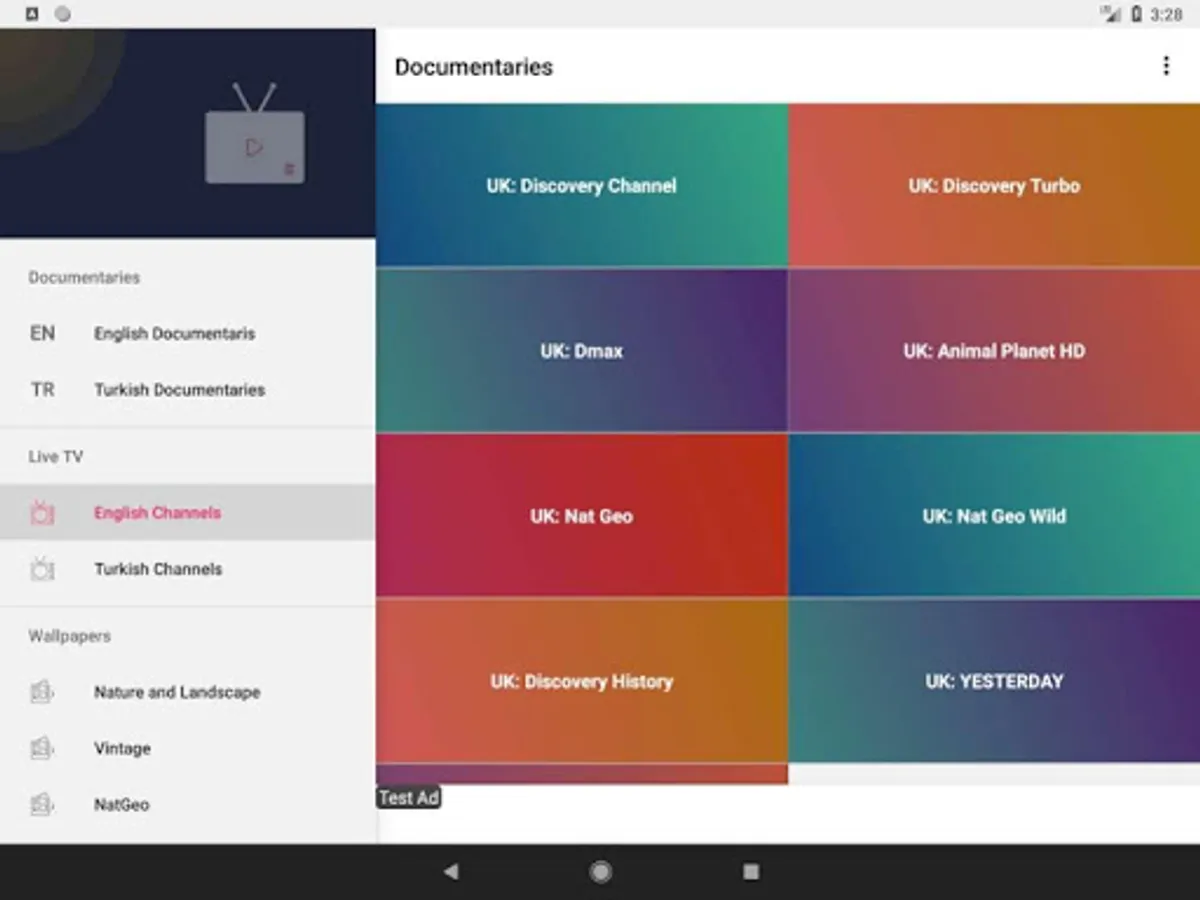Image resolution: width=1200 pixels, height=900 pixels.
Task: Click the TV logo in drawer header
Action: pyautogui.click(x=255, y=134)
